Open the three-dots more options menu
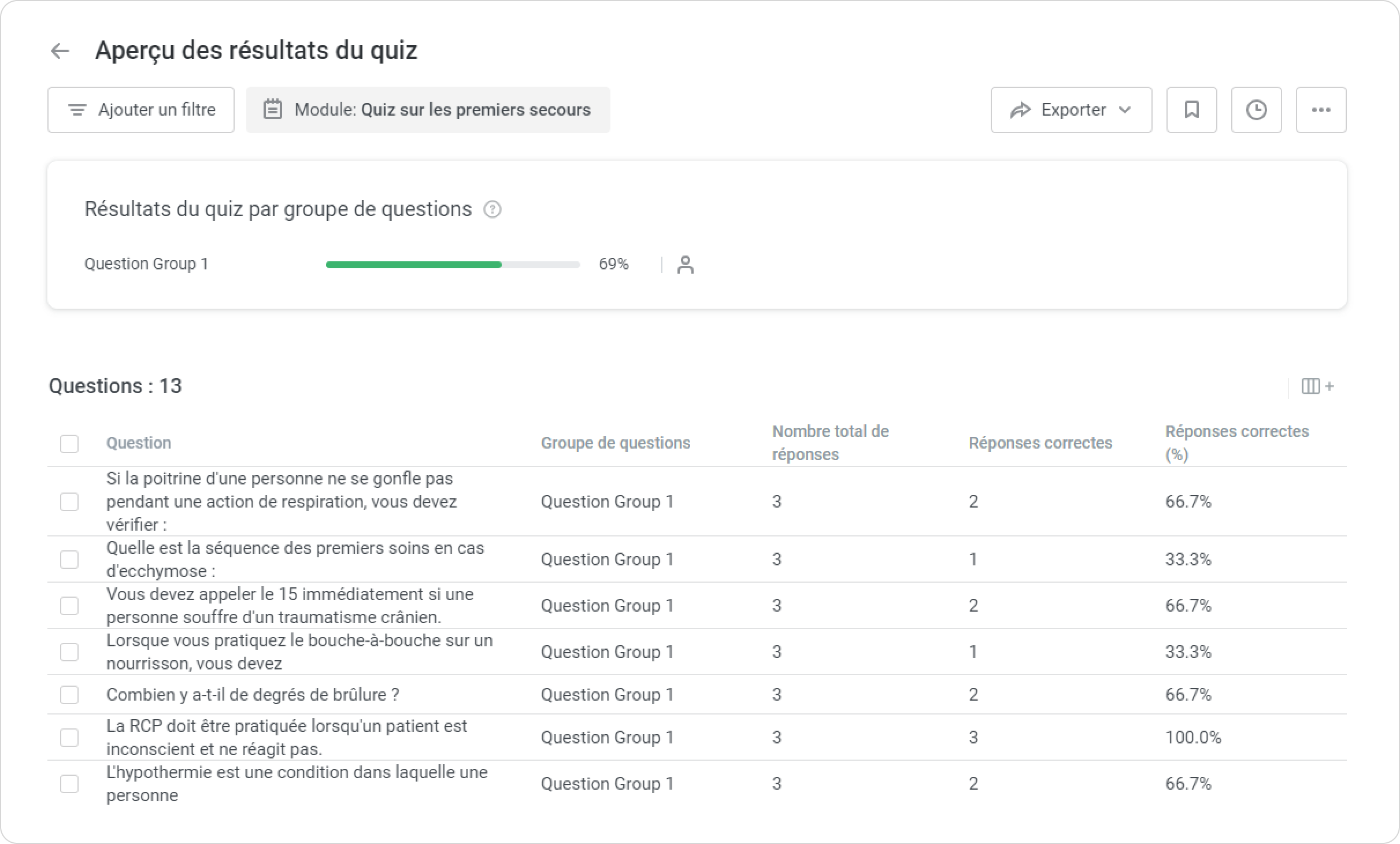Screen dimensions: 1400x844 coord(1321,110)
